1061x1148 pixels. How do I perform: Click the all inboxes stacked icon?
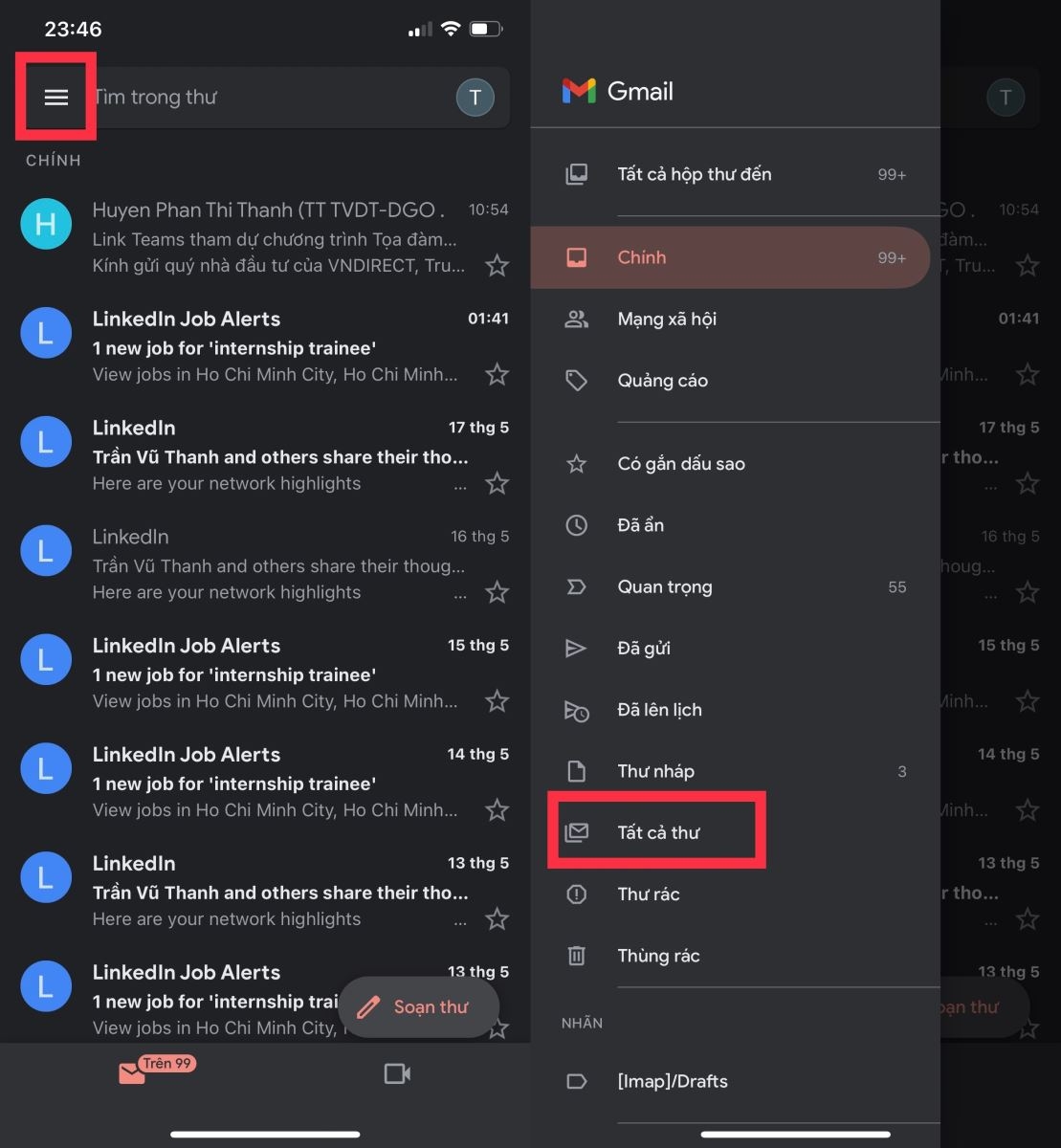pos(576,174)
